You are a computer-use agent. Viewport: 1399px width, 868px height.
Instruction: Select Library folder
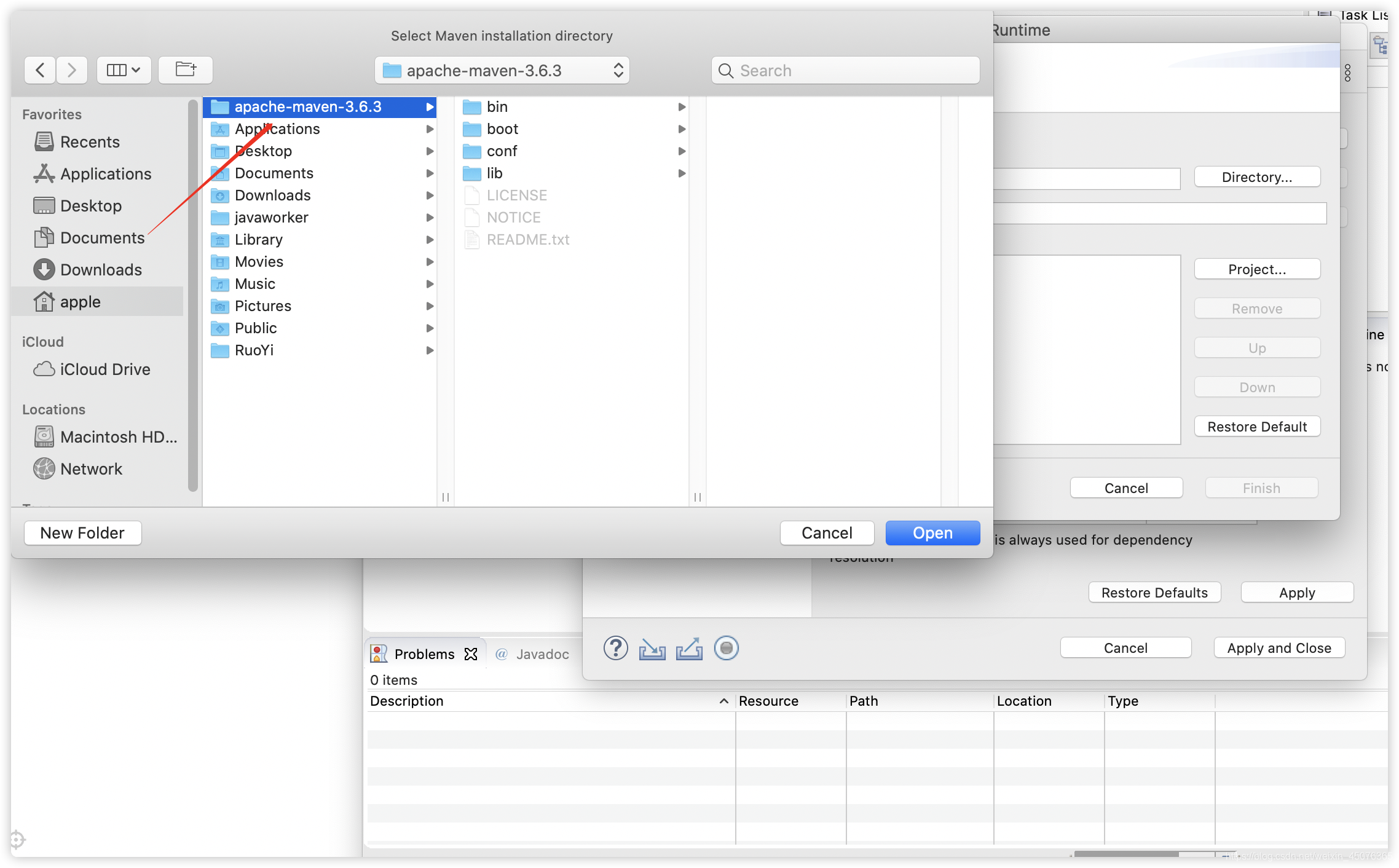click(320, 240)
